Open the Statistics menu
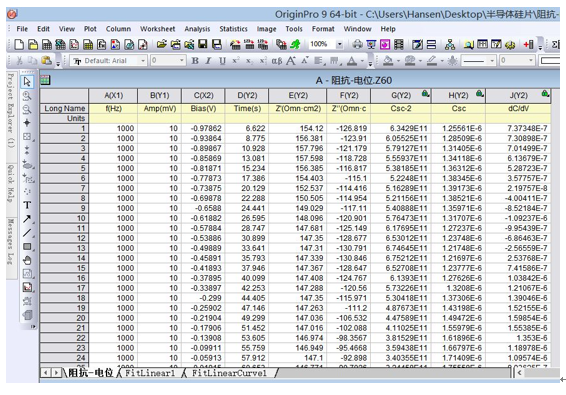The width and height of the screenshot is (566, 395). click(233, 29)
